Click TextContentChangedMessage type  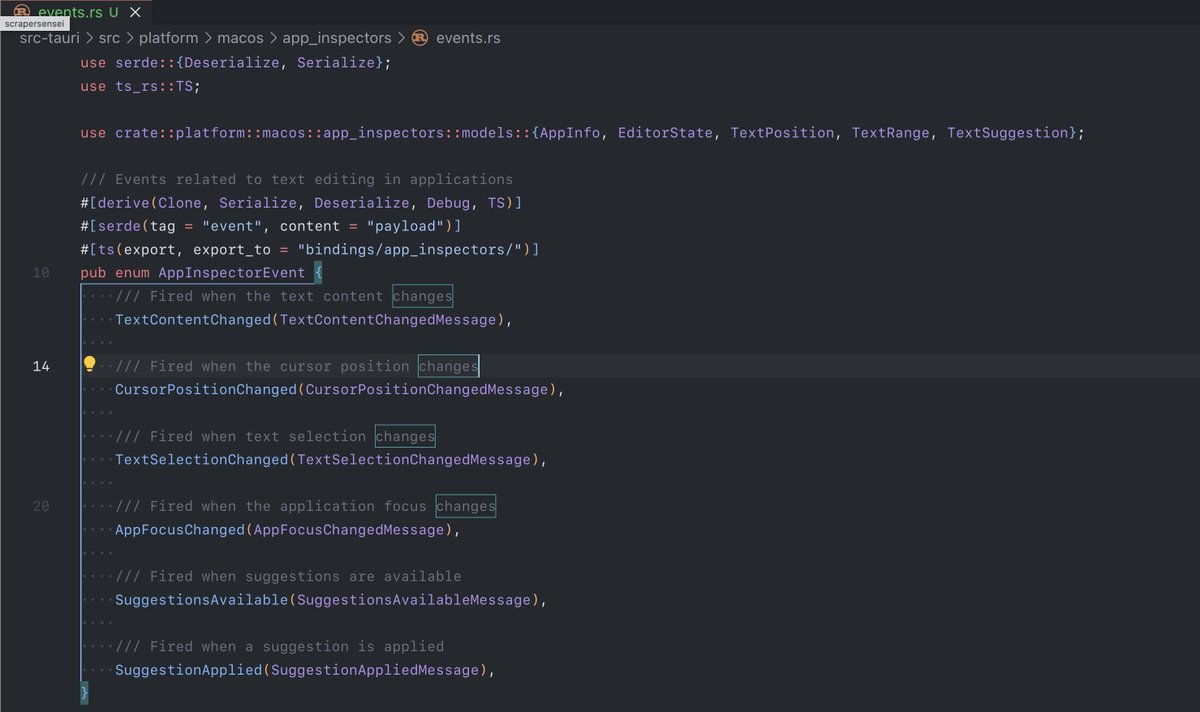tap(388, 319)
